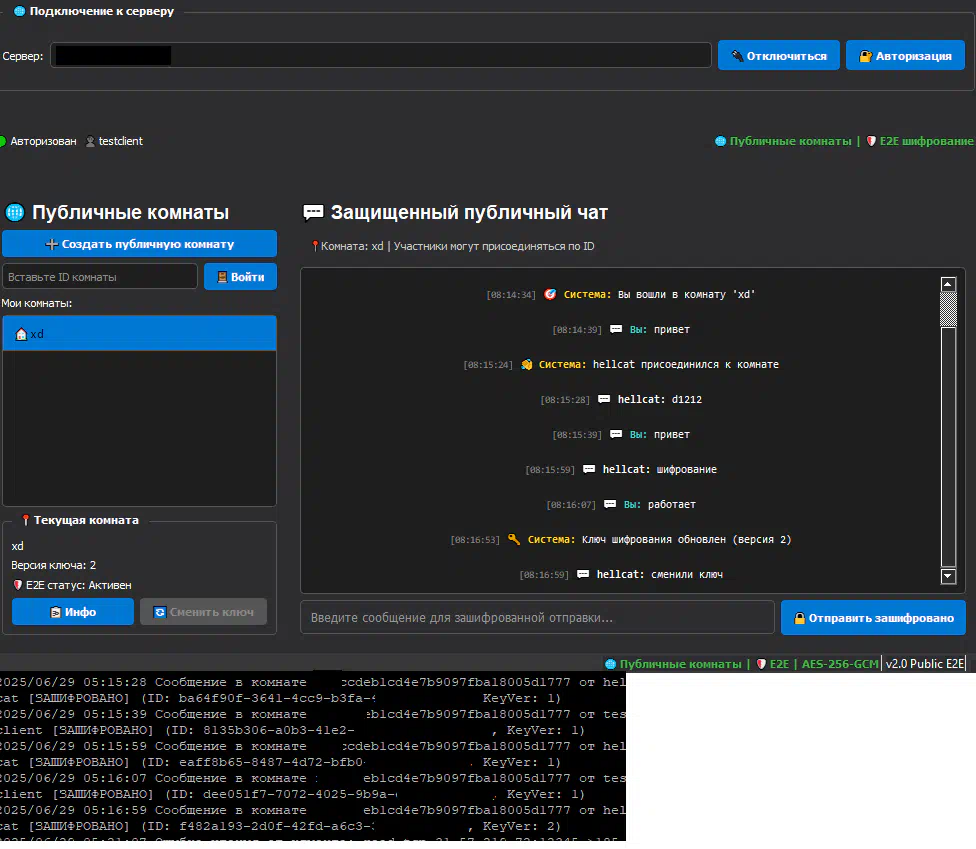The height and width of the screenshot is (849, 976).
Task: Click the hand icon in hellcat joined message
Action: tap(527, 364)
